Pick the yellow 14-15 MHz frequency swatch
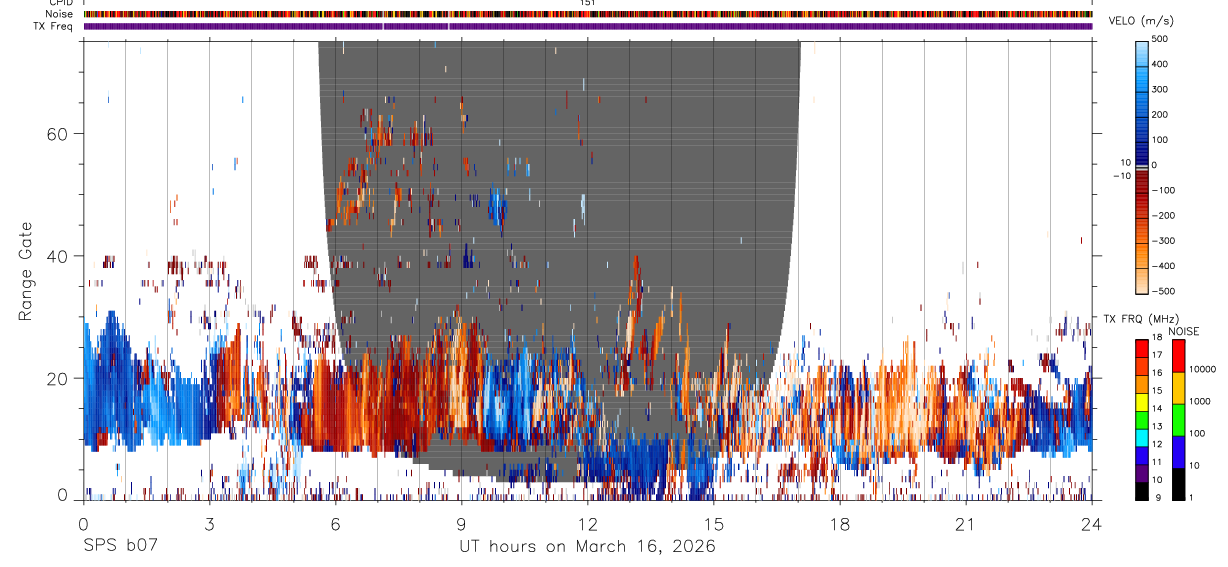The image size is (1228, 567). [1142, 400]
